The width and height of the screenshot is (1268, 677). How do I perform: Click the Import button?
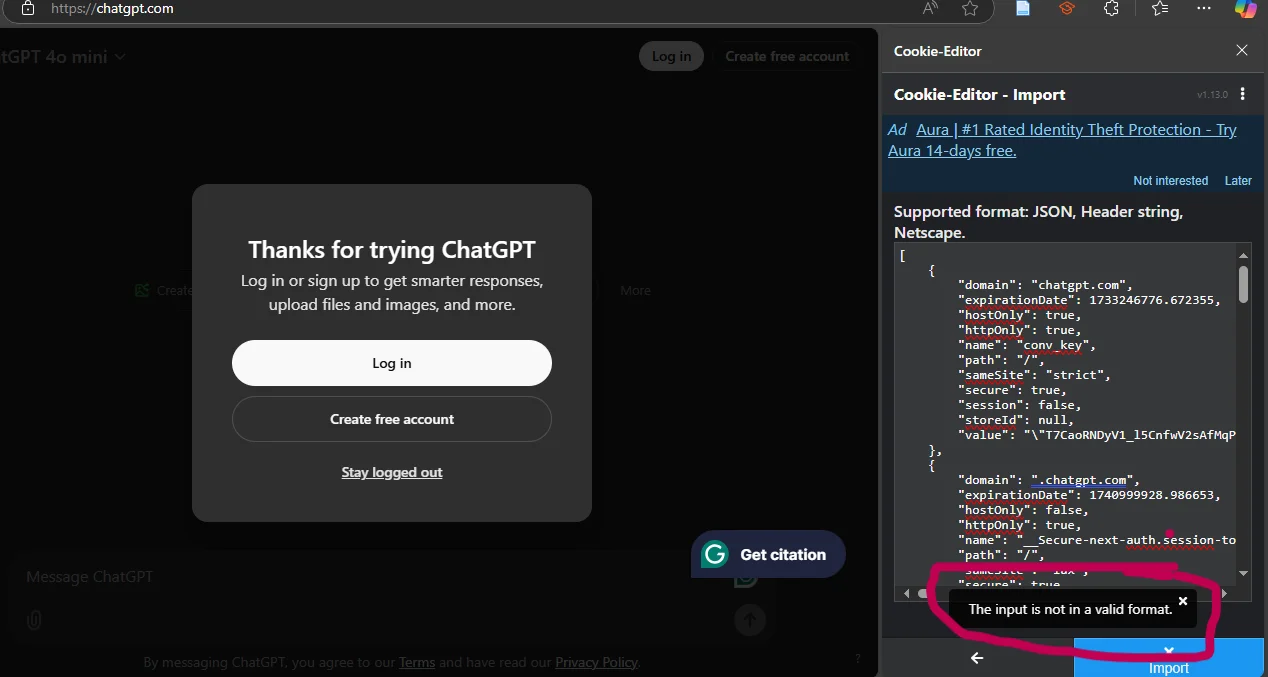pyautogui.click(x=1169, y=658)
